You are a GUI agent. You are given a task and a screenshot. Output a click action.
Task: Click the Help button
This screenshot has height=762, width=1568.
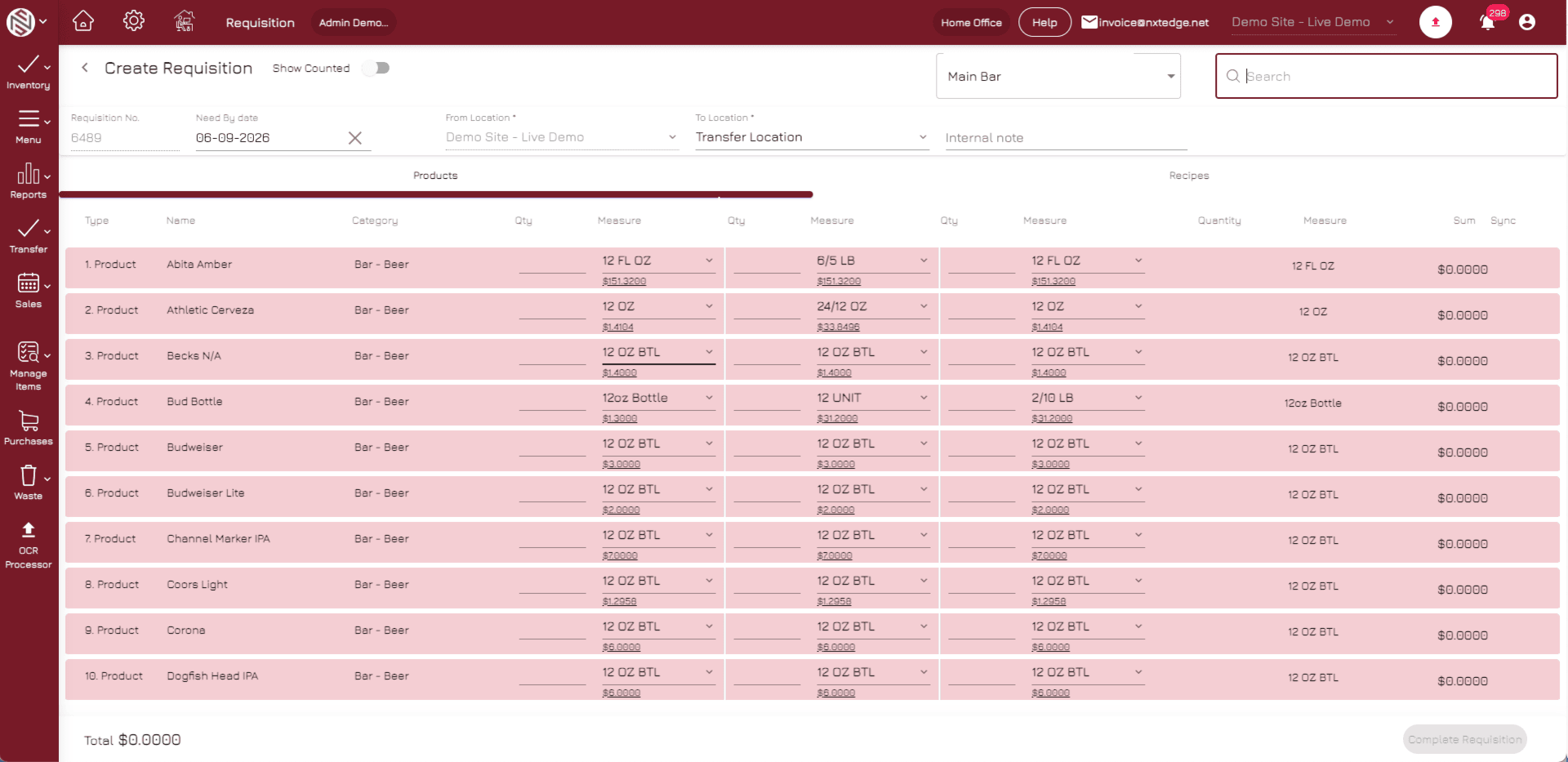click(1045, 22)
